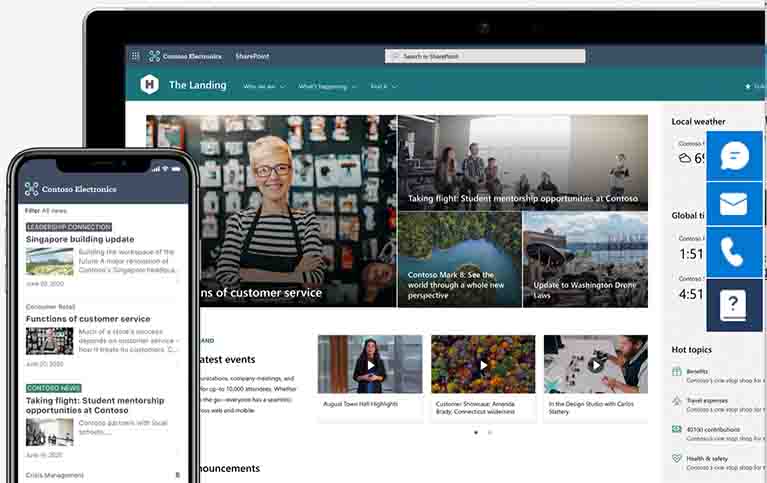This screenshot has height=483, width=767.
Task: Open the phone call floating button
Action: [x=734, y=253]
